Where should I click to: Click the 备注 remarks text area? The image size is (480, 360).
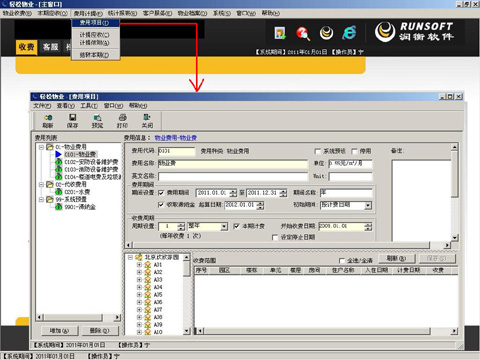(421, 200)
